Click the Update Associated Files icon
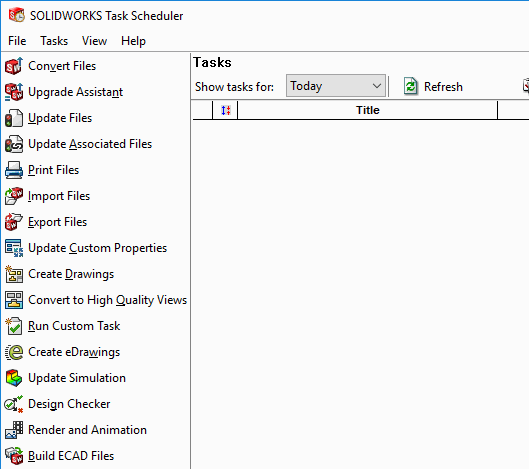This screenshot has width=529, height=469. (x=14, y=144)
